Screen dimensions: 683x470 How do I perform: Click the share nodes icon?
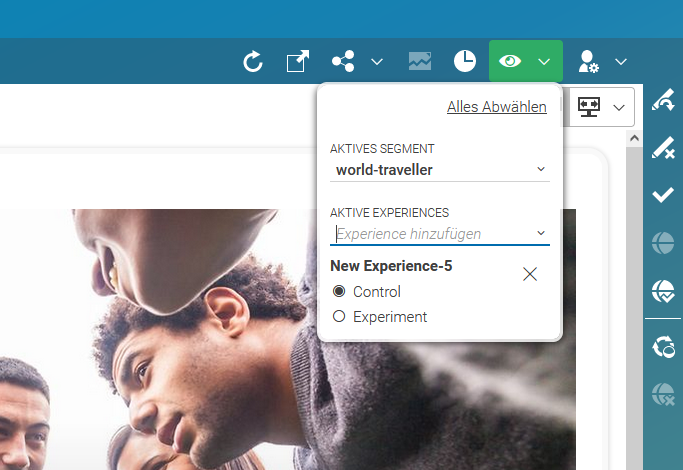343,62
